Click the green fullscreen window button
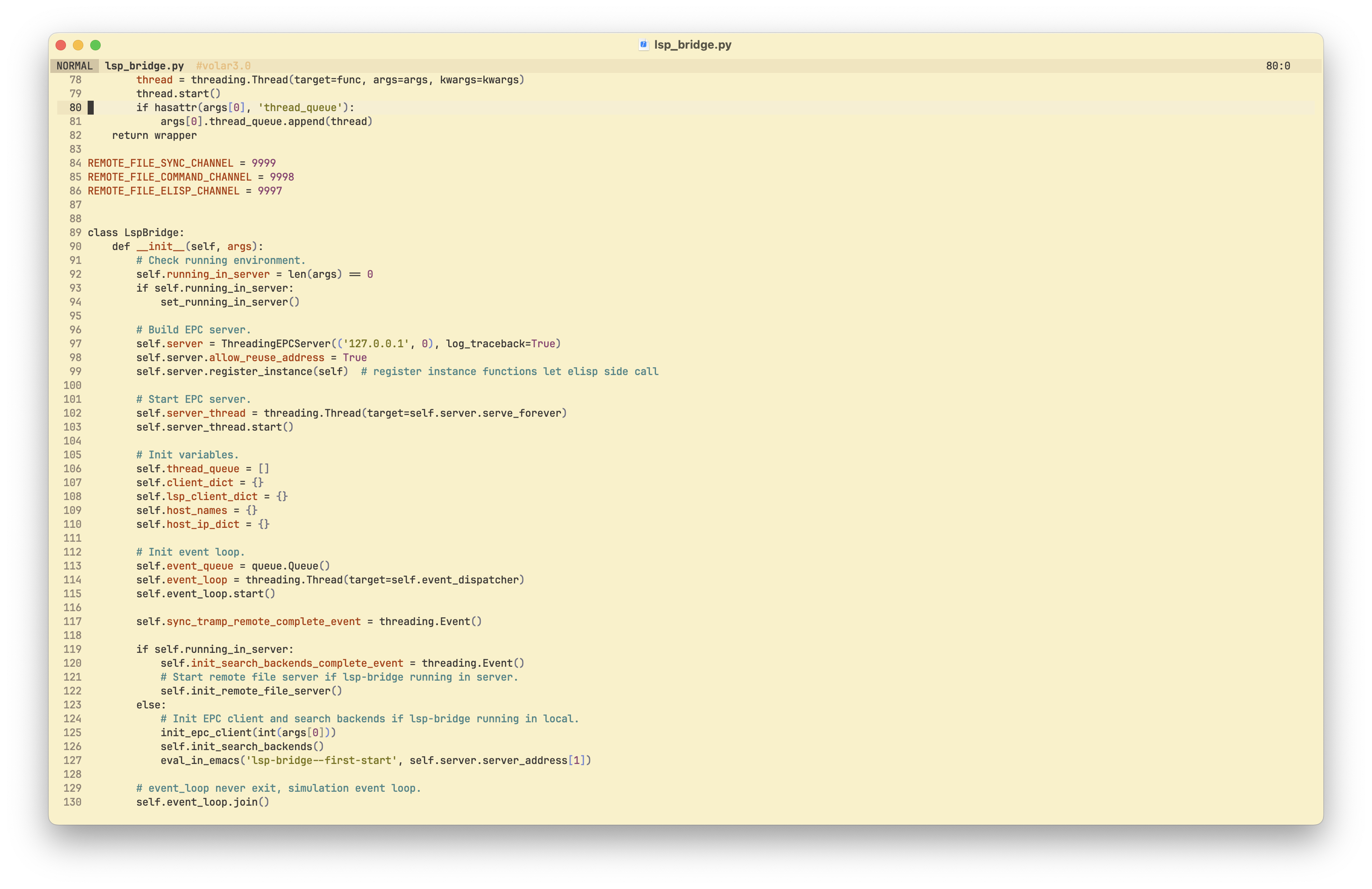Viewport: 1372px width, 889px height. click(96, 45)
